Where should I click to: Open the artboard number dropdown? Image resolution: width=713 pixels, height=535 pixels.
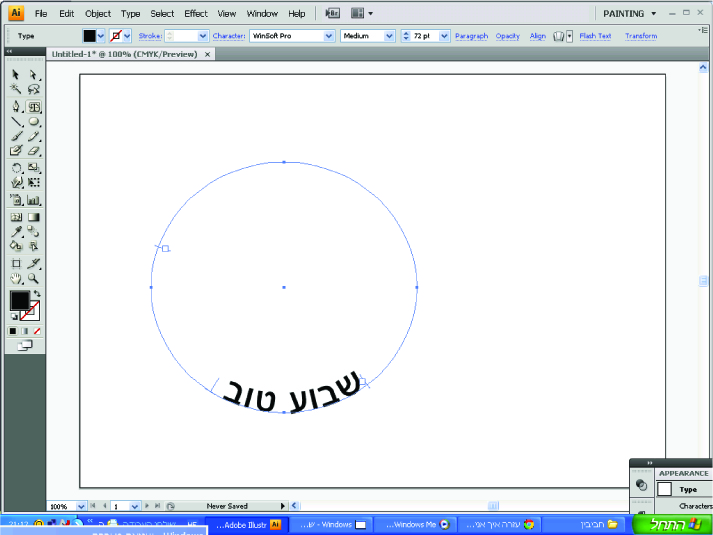(135, 506)
